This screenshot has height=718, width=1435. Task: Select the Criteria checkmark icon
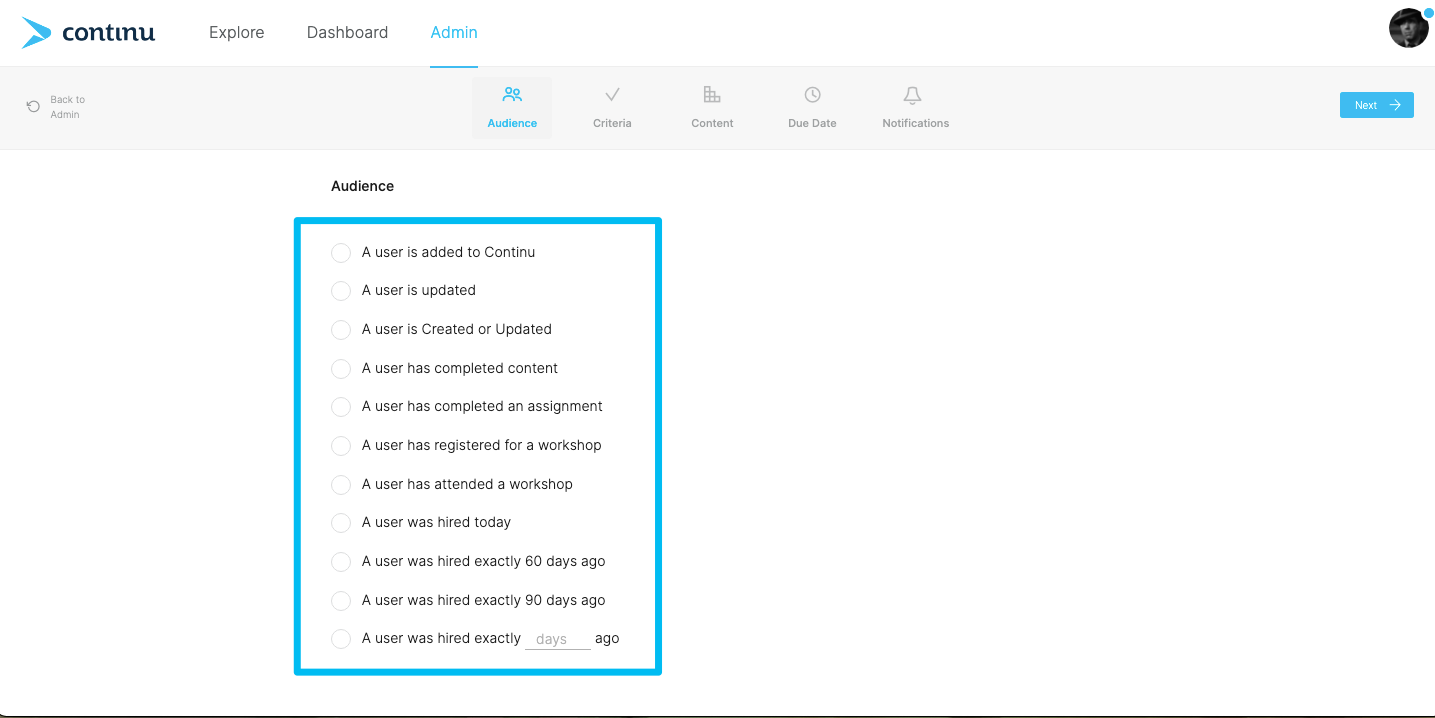[x=612, y=95]
